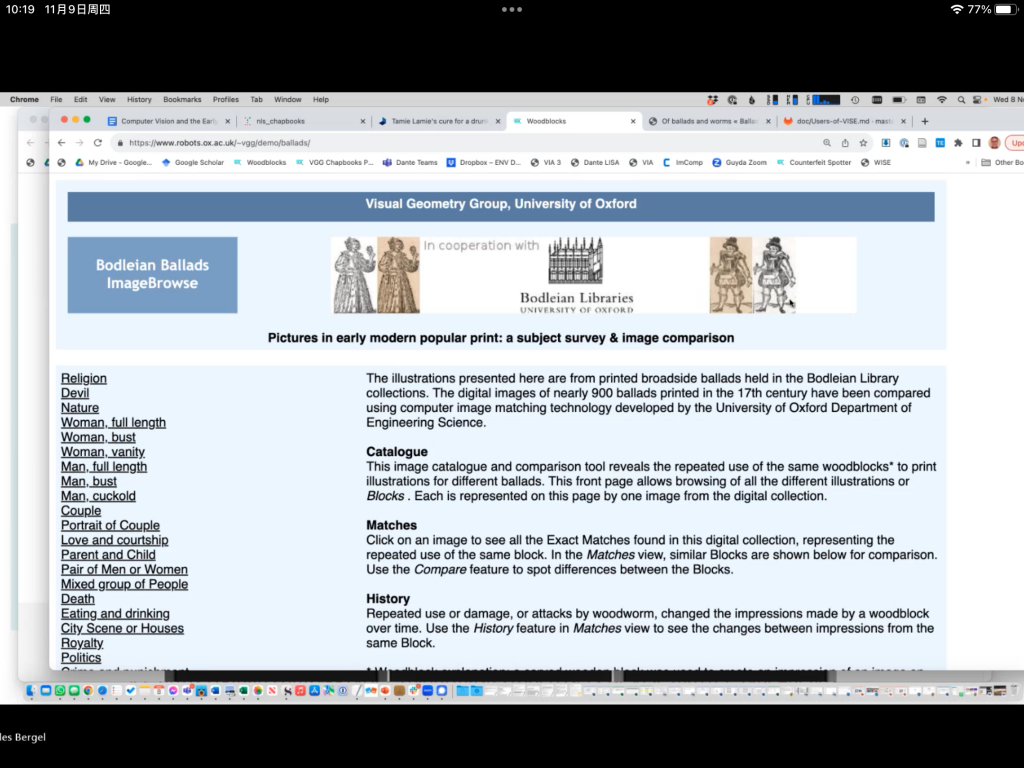Open Time Machine in the menu bar
Viewport: 1024px width, 768px height.
(855, 100)
